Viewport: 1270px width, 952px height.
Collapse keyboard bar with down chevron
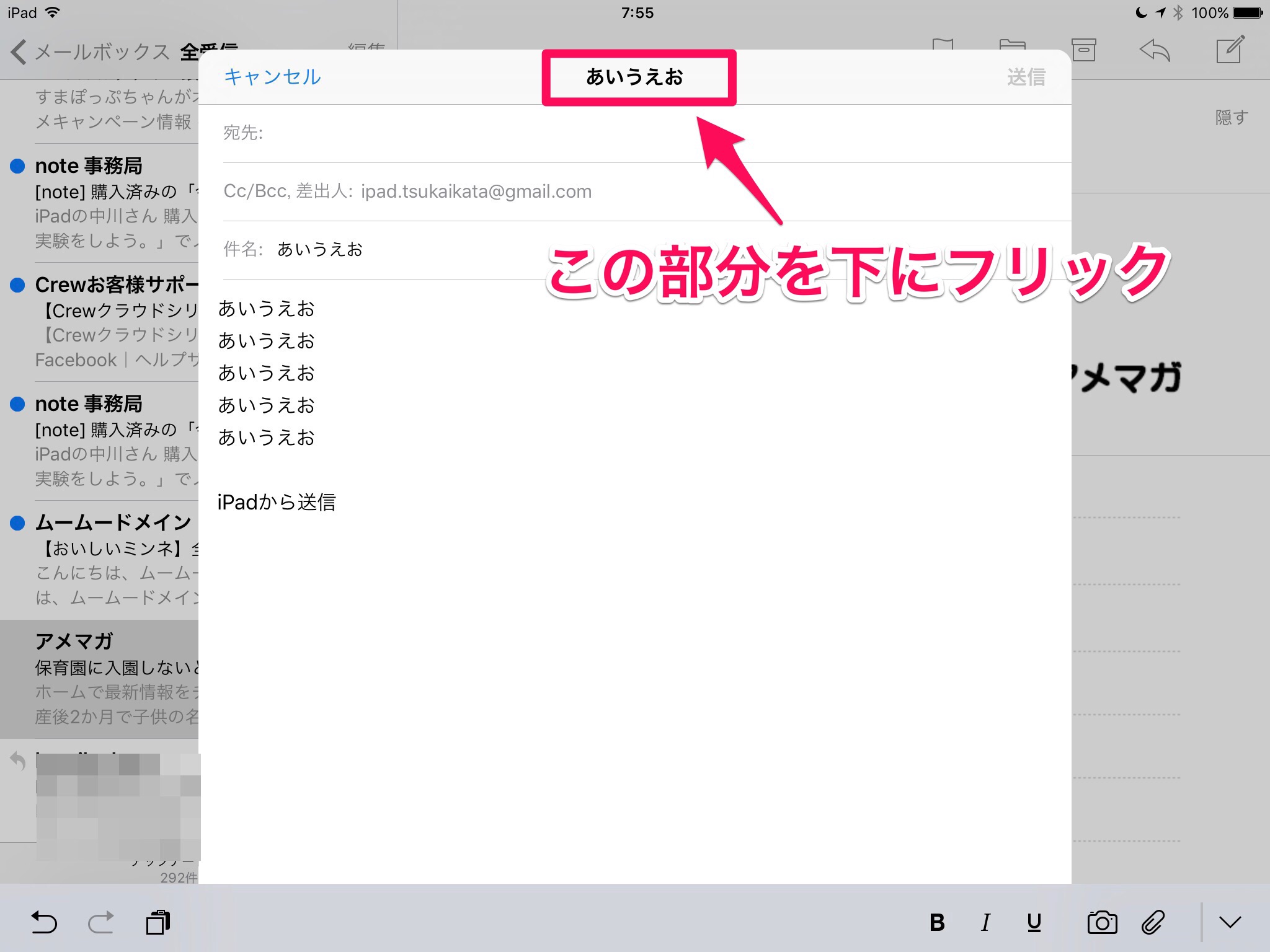tap(1230, 922)
